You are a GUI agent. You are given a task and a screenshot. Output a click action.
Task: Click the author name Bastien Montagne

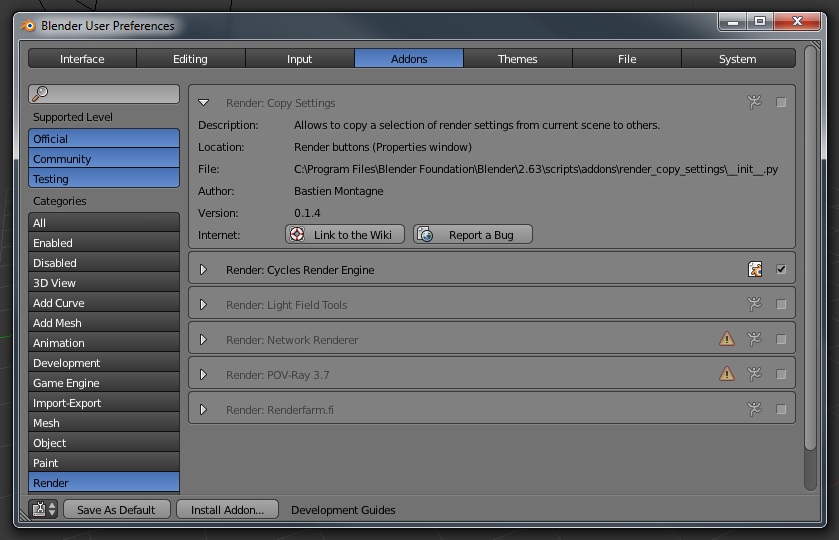[339, 191]
